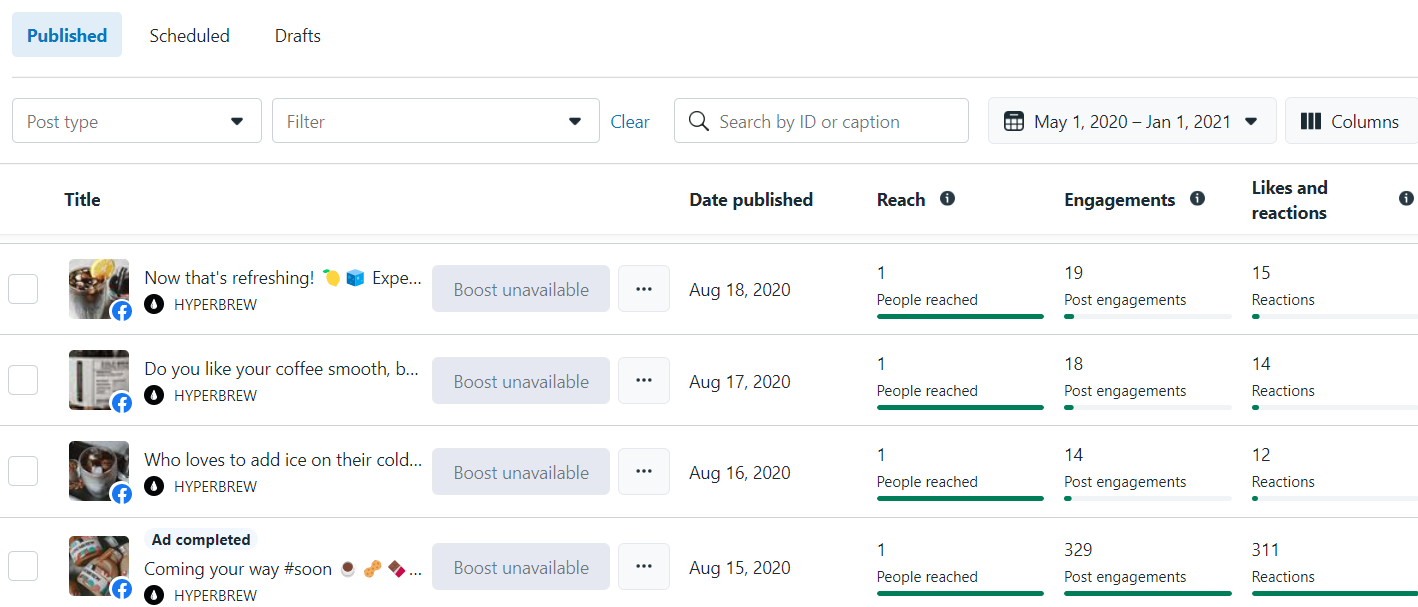Click three-dot menu on Aug 16 post
Screen dimensions: 1418x607
(644, 472)
